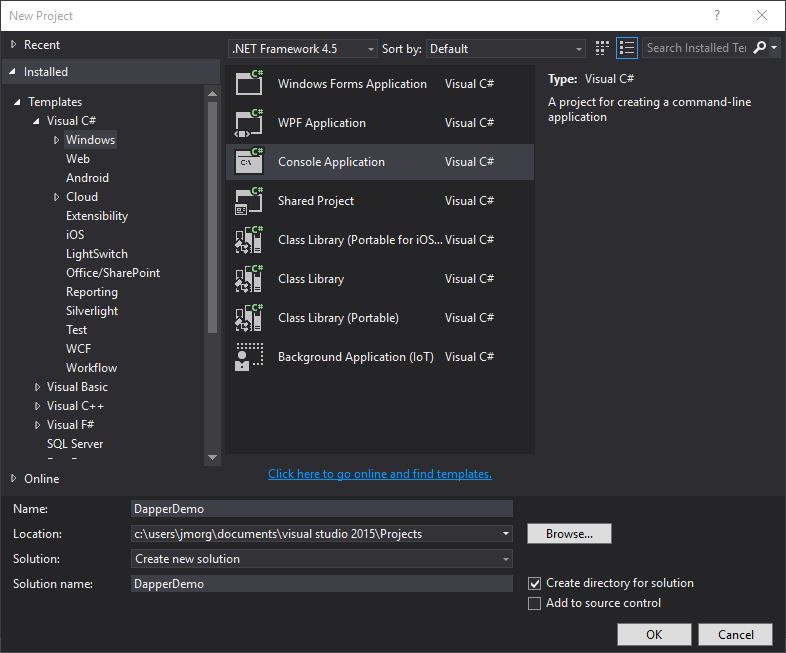Enable Add to source control checkbox
This screenshot has width=786, height=653.
click(x=534, y=603)
